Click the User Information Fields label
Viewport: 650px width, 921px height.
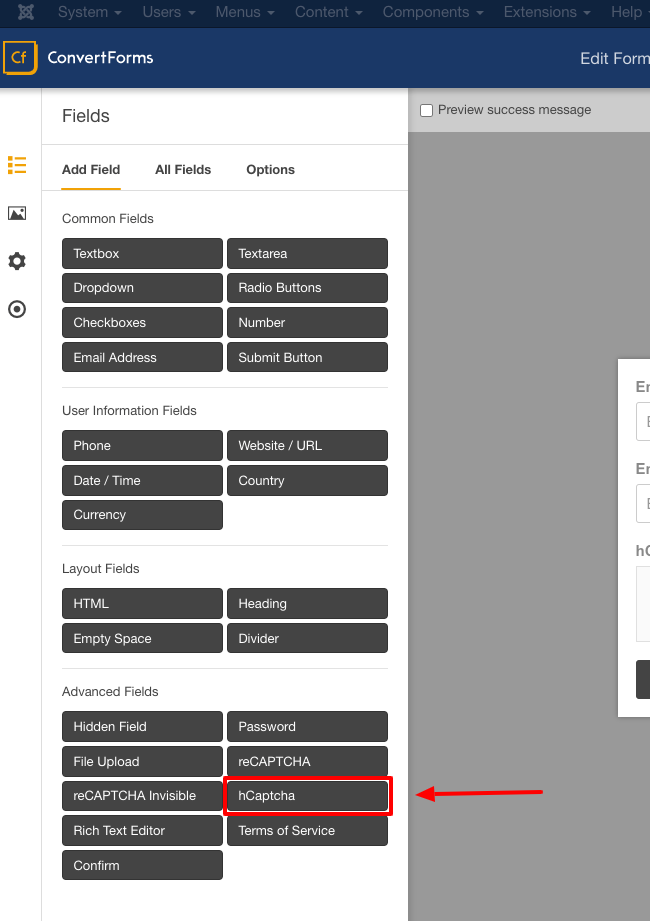click(x=129, y=411)
